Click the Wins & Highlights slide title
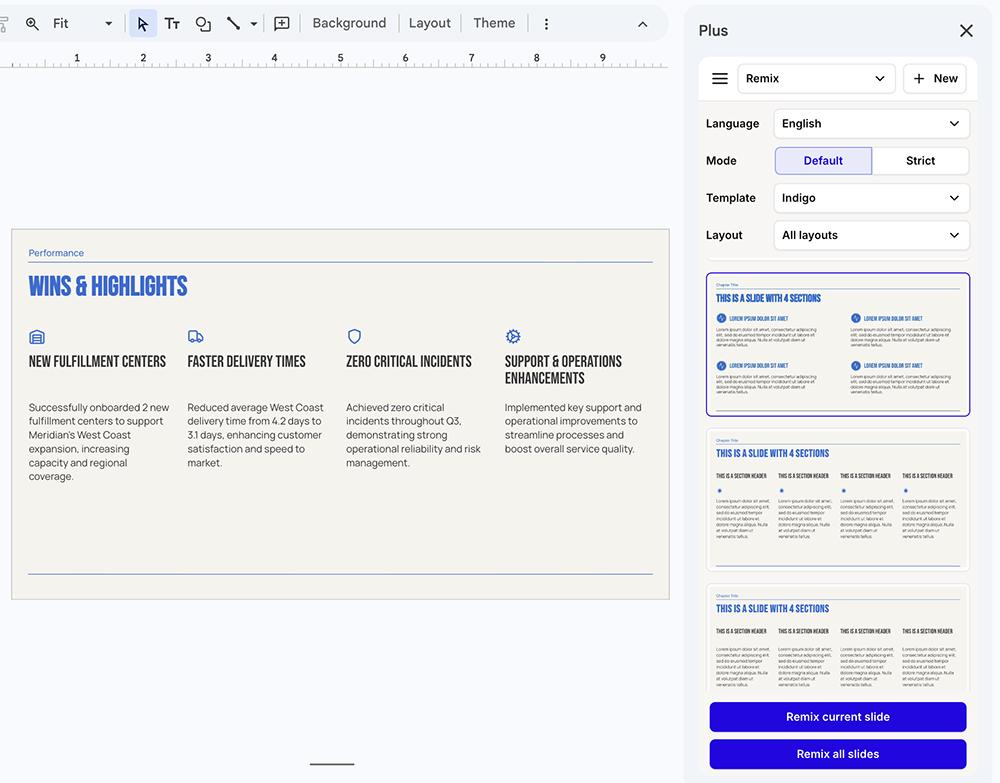Image resolution: width=1000 pixels, height=783 pixels. 108,286
